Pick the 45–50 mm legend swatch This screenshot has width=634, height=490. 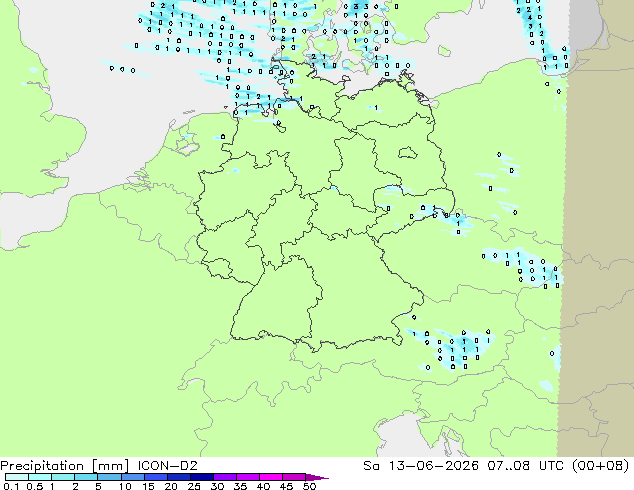tap(294, 477)
